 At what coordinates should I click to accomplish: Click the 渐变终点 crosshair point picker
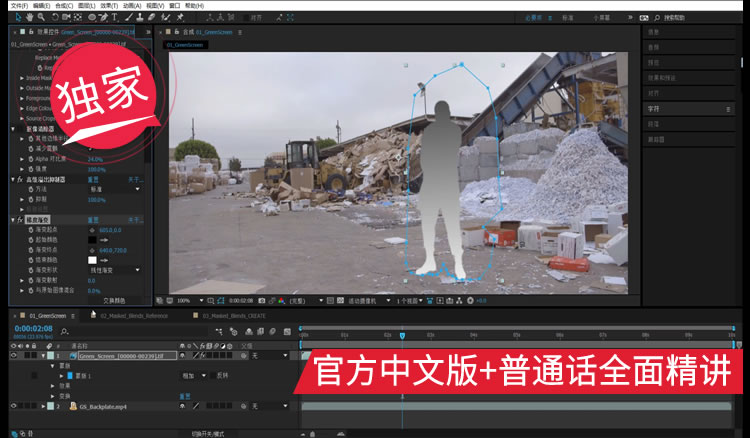click(92, 250)
